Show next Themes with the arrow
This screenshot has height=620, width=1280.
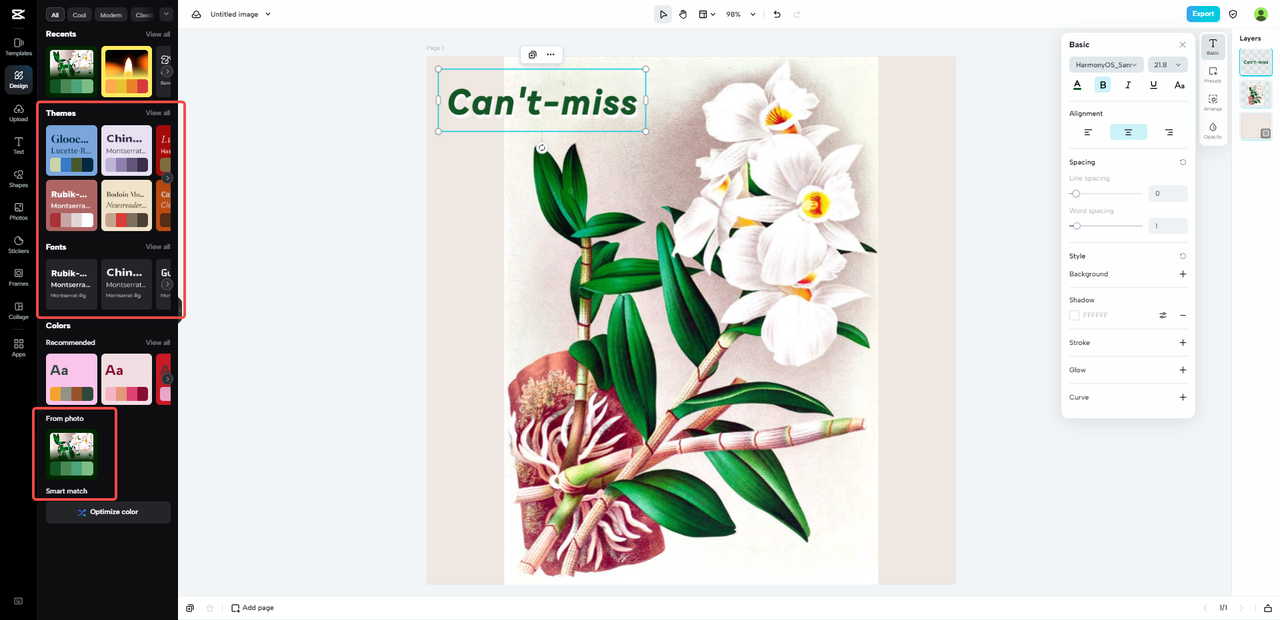[x=167, y=178]
